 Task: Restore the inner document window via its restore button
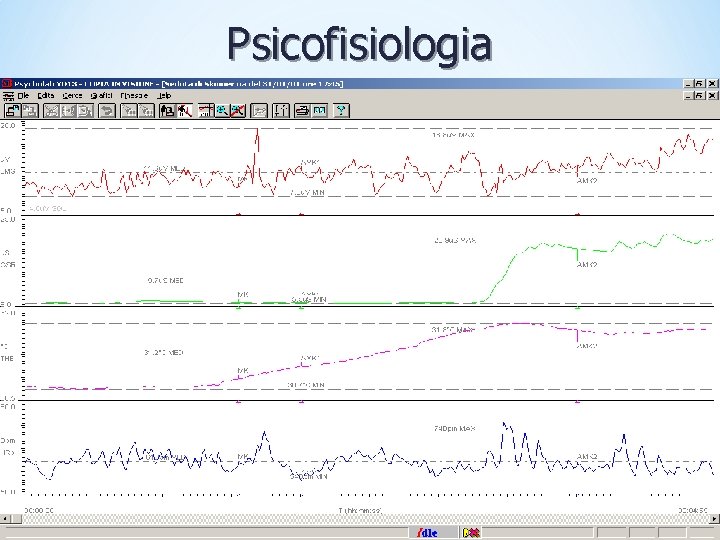pos(699,96)
